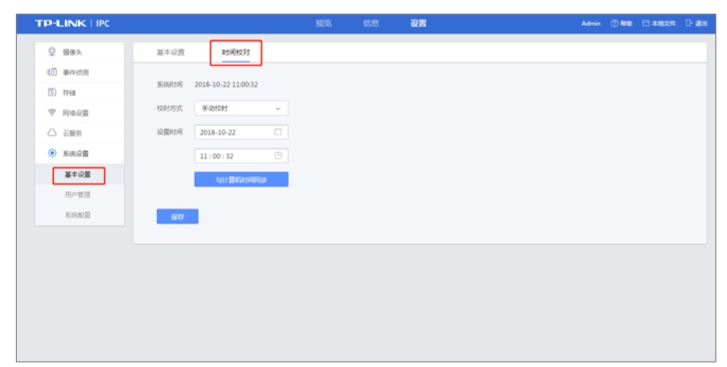Select the 基本设置 tab
The image size is (727, 367).
(x=171, y=52)
